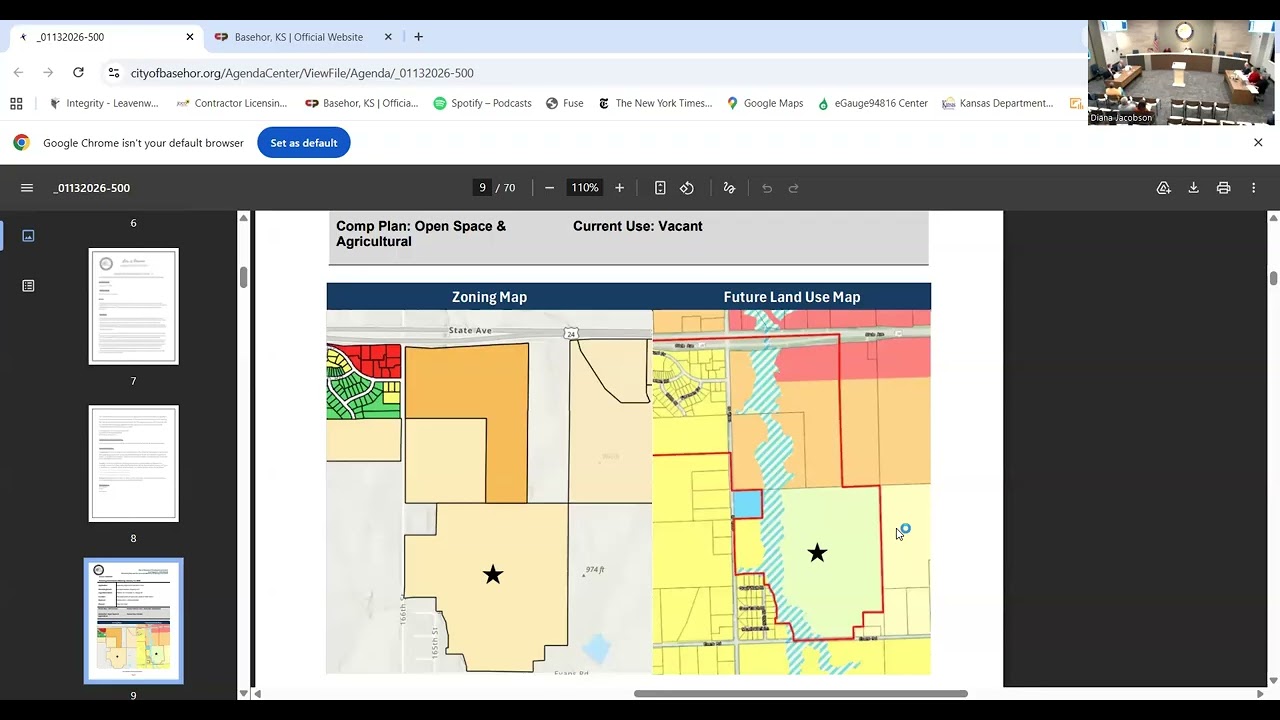Download the PDF file
This screenshot has height=720, width=1280.
click(1193, 188)
